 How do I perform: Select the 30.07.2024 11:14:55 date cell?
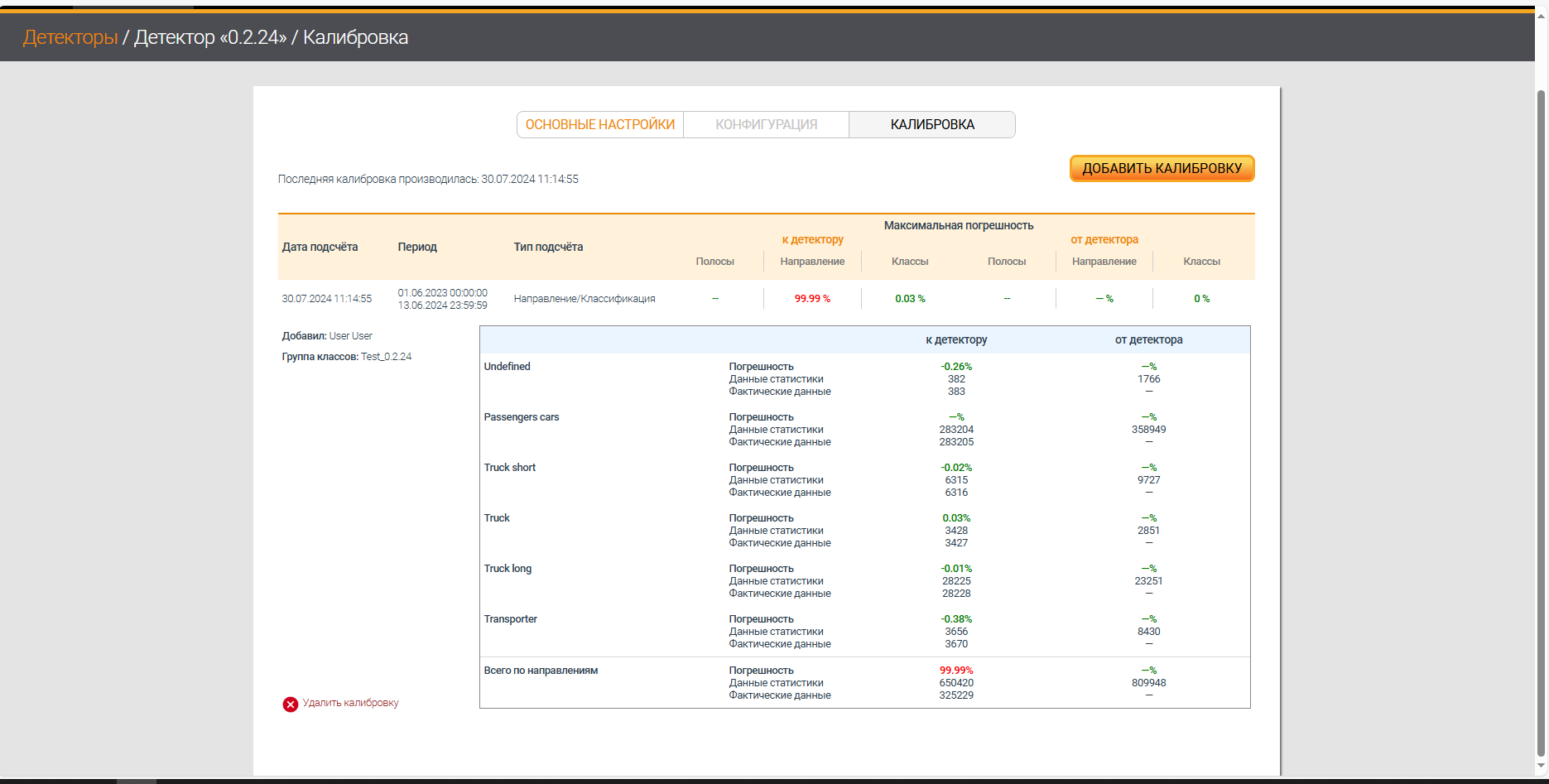pyautogui.click(x=327, y=299)
